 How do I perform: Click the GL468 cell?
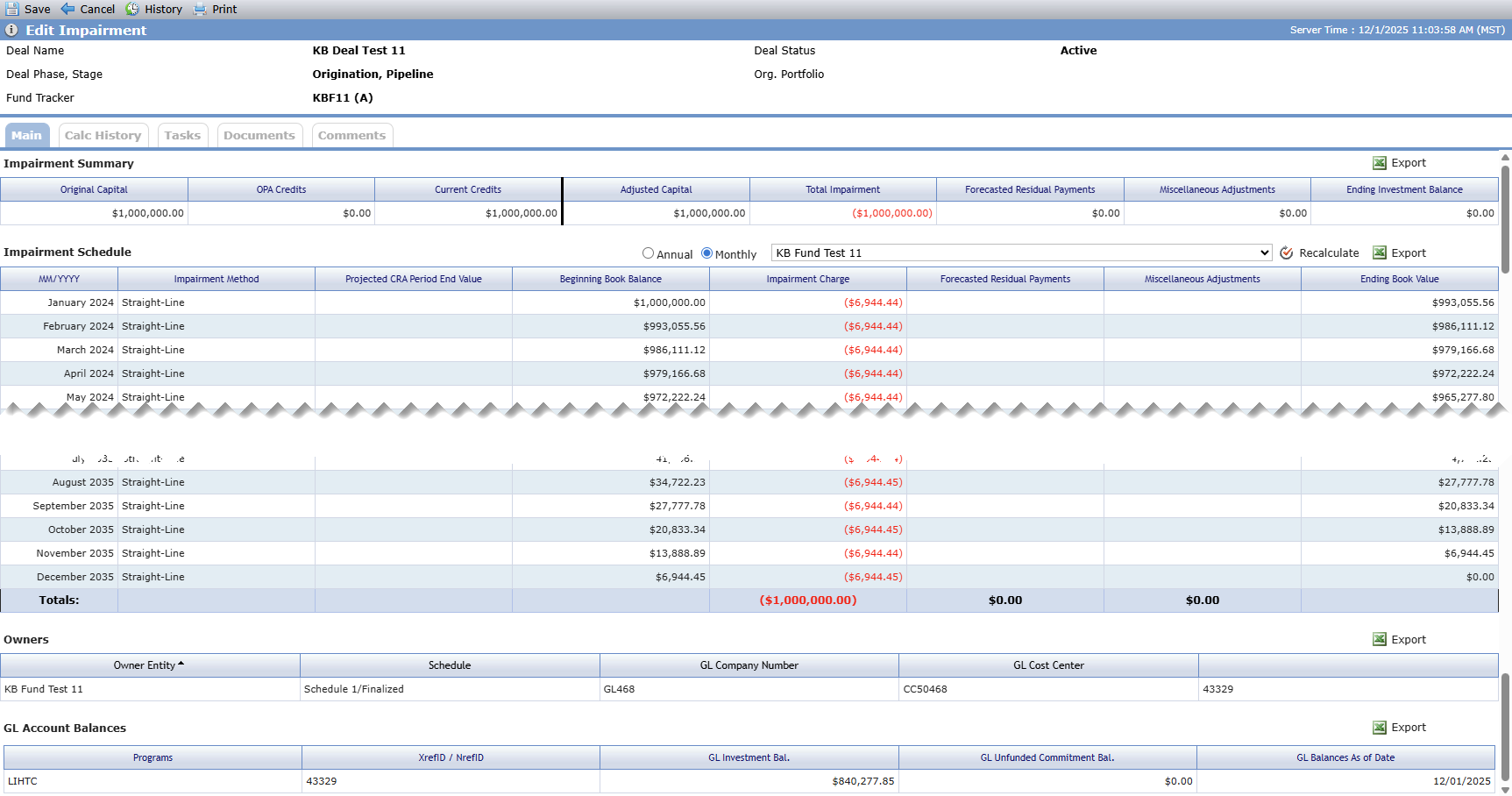pos(749,689)
